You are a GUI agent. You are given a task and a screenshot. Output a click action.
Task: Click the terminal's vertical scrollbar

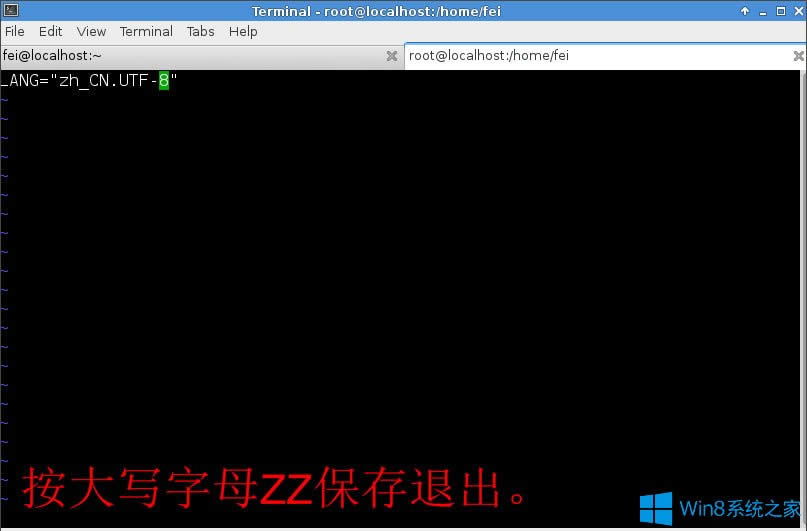pyautogui.click(x=804, y=298)
